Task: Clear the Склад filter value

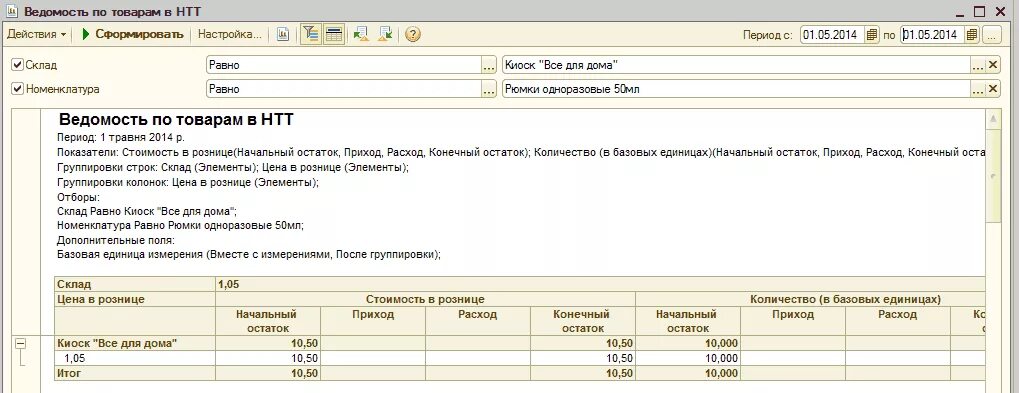Action: [x=993, y=65]
